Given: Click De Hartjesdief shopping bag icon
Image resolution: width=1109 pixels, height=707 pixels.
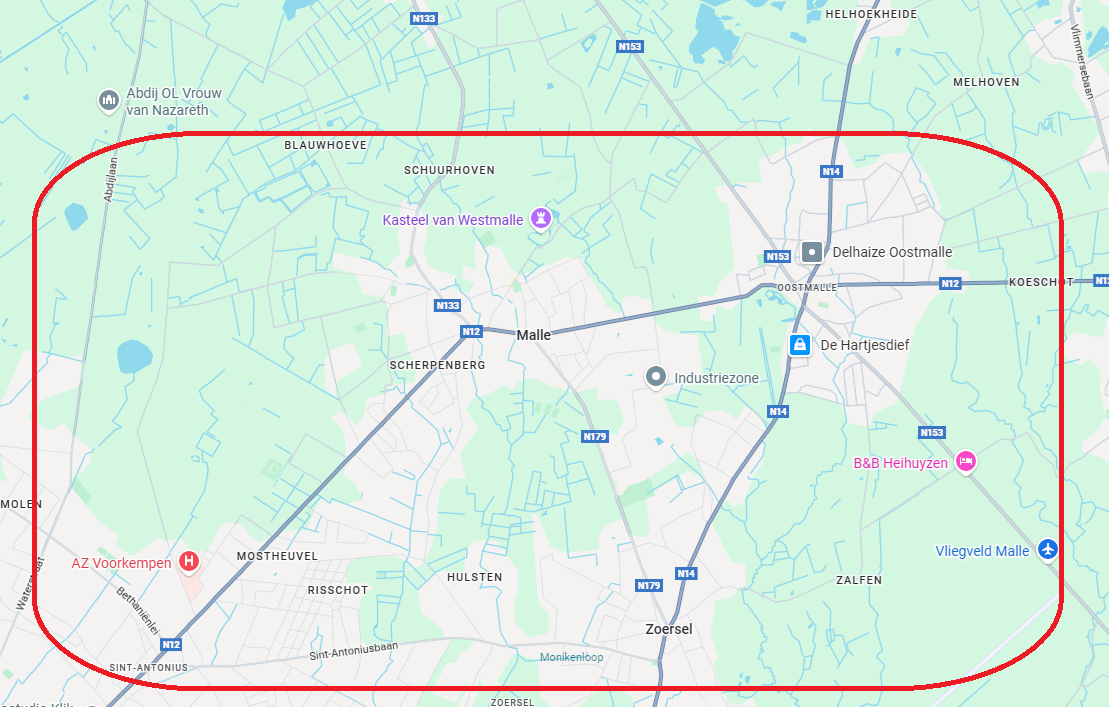Looking at the screenshot, I should tap(799, 345).
